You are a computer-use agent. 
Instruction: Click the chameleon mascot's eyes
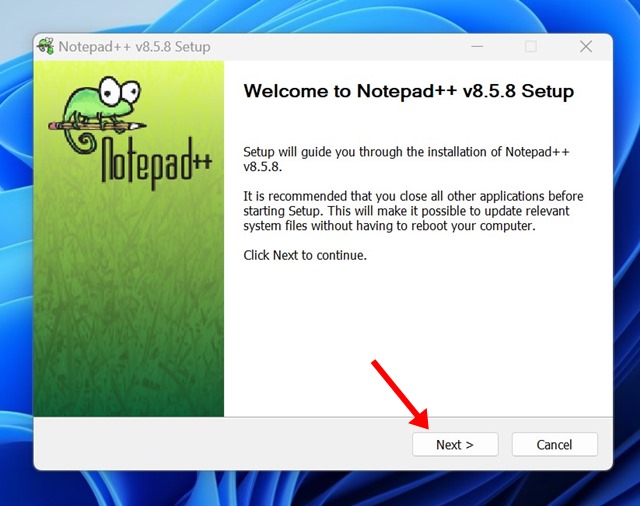coord(120,91)
